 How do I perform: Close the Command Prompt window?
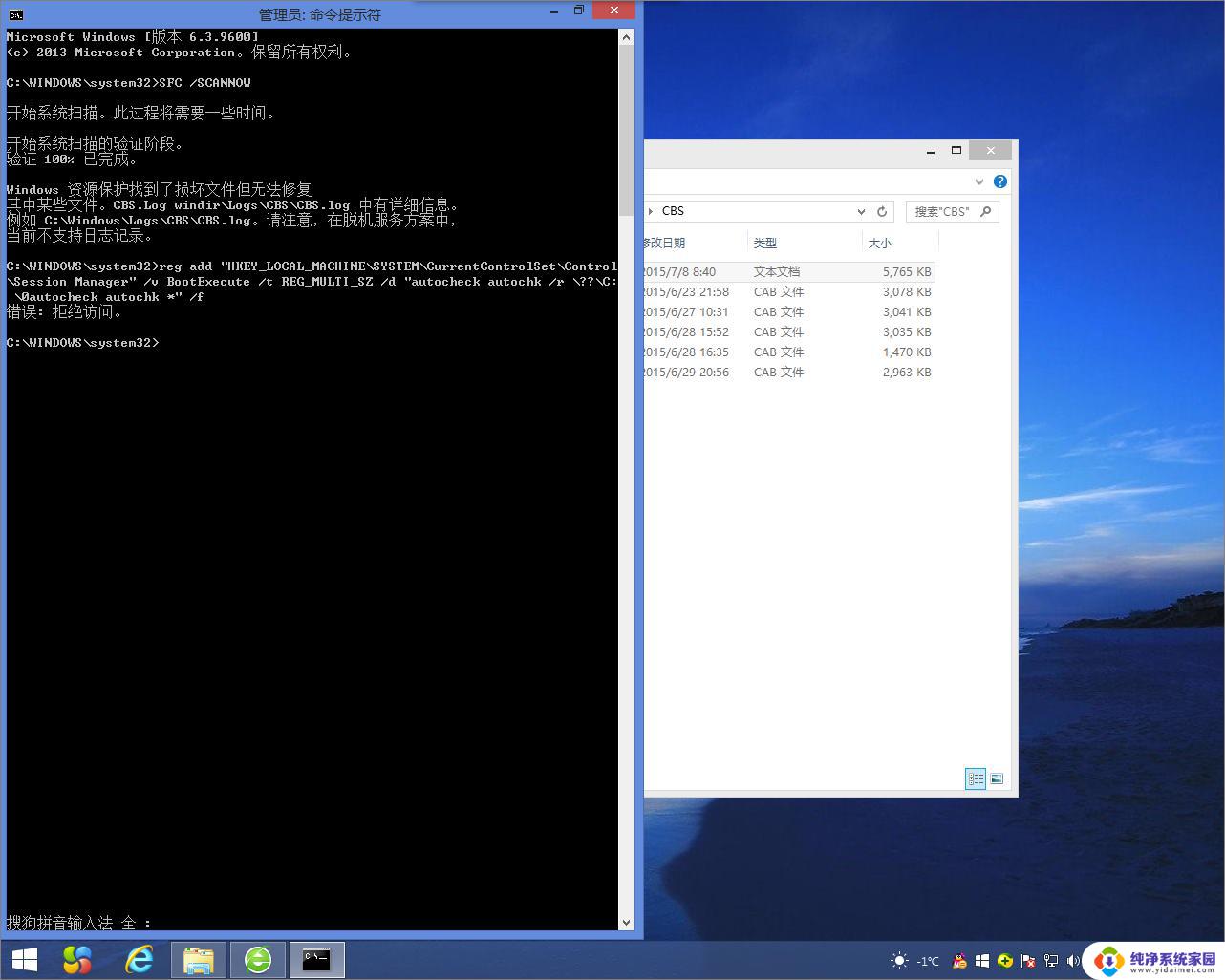tap(613, 11)
